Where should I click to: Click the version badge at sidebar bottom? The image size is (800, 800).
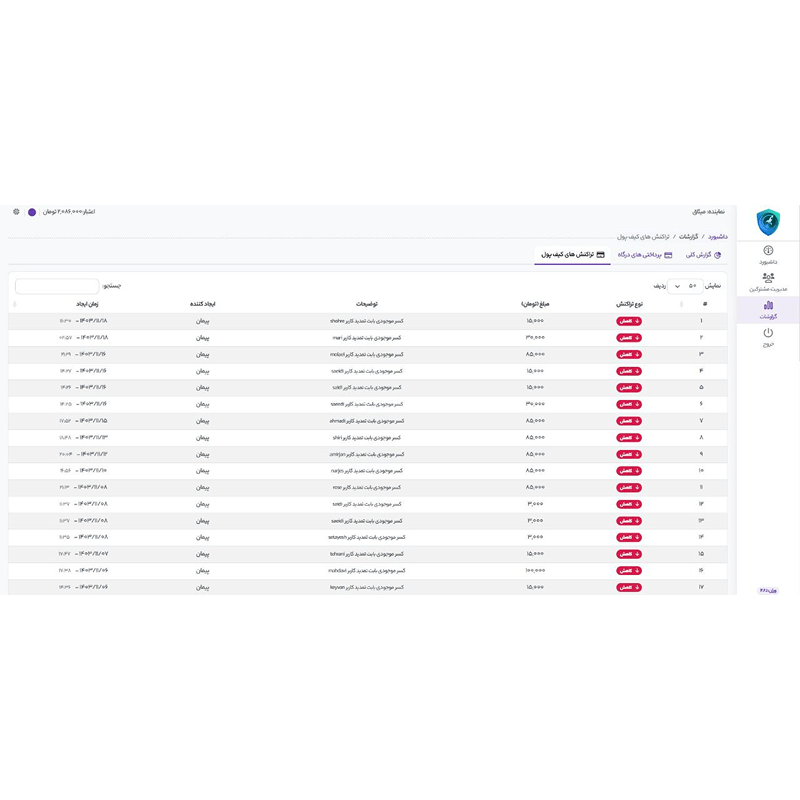[x=768, y=590]
